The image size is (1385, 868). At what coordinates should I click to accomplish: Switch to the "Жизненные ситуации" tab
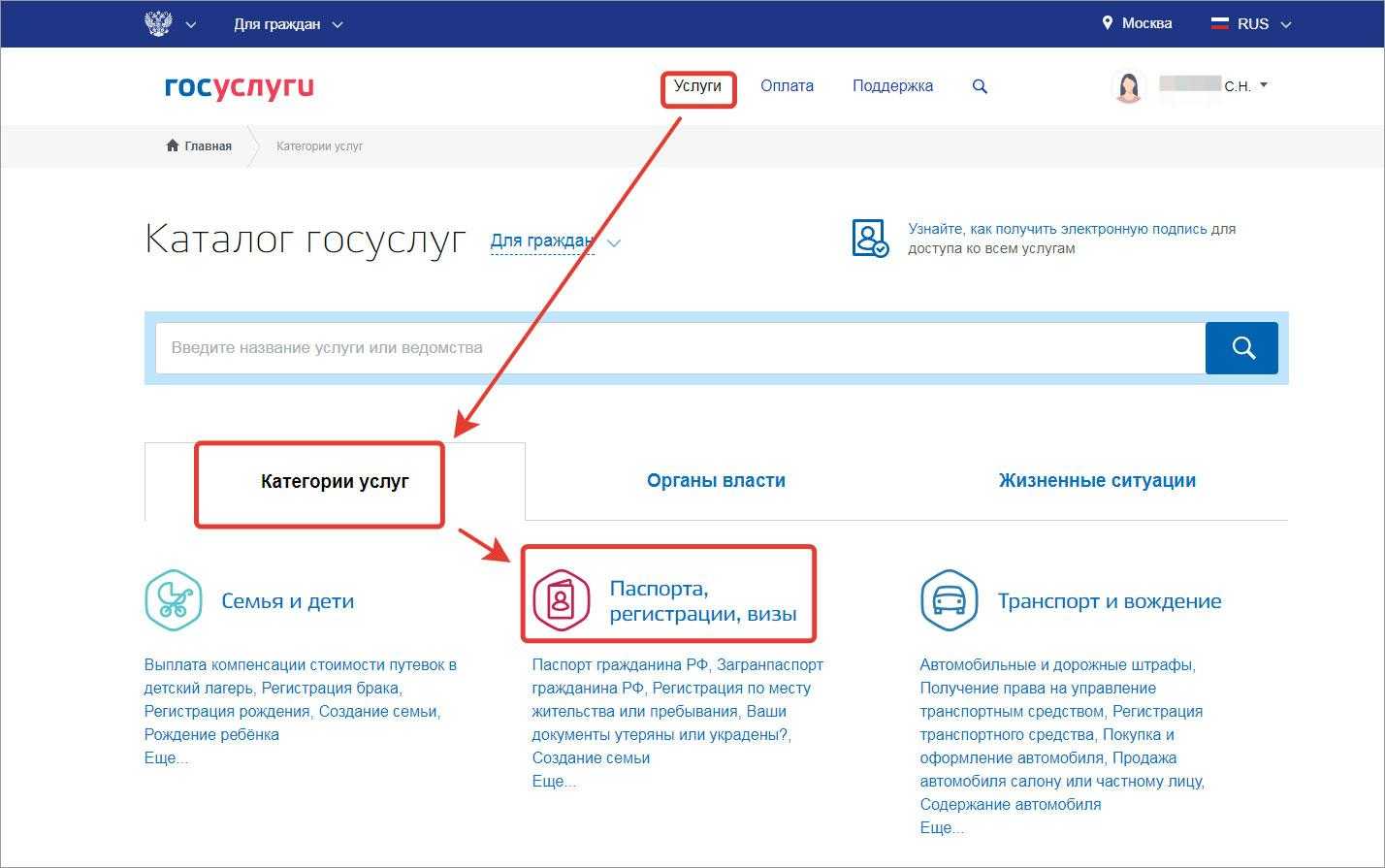coord(1097,480)
